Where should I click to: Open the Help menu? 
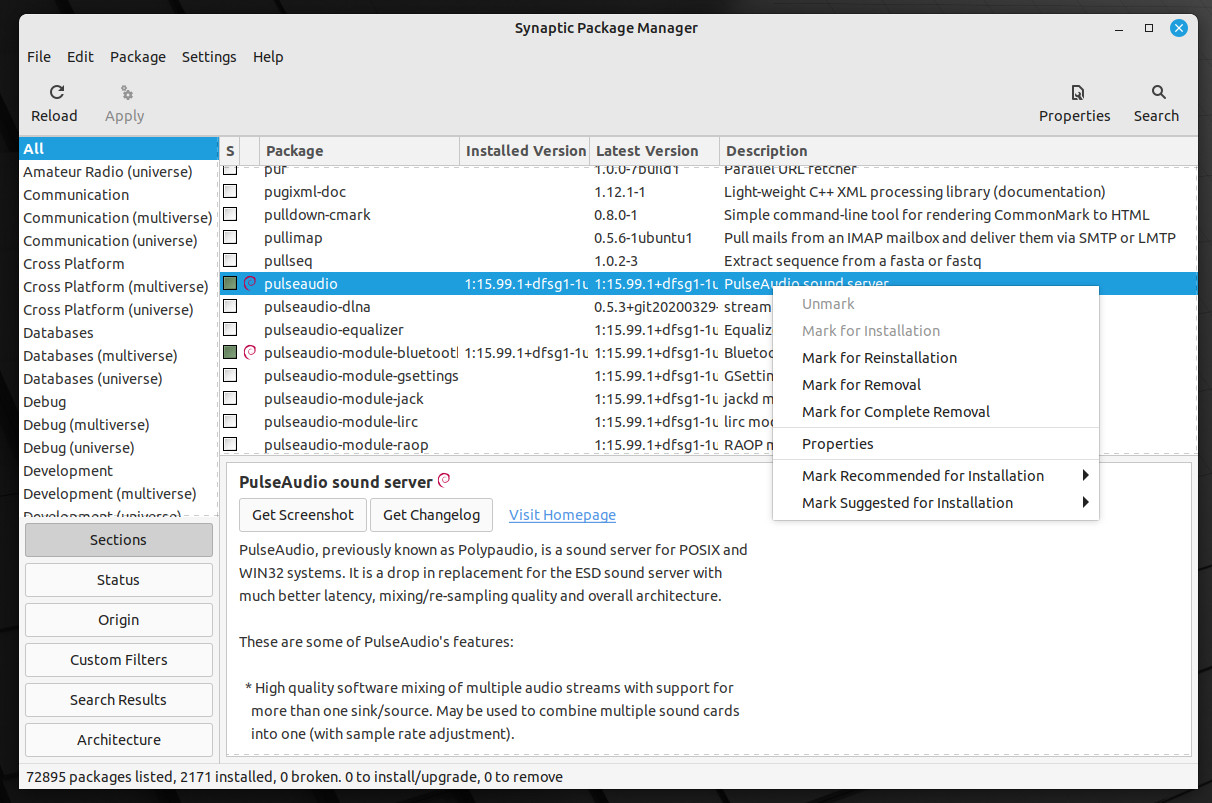coord(268,57)
